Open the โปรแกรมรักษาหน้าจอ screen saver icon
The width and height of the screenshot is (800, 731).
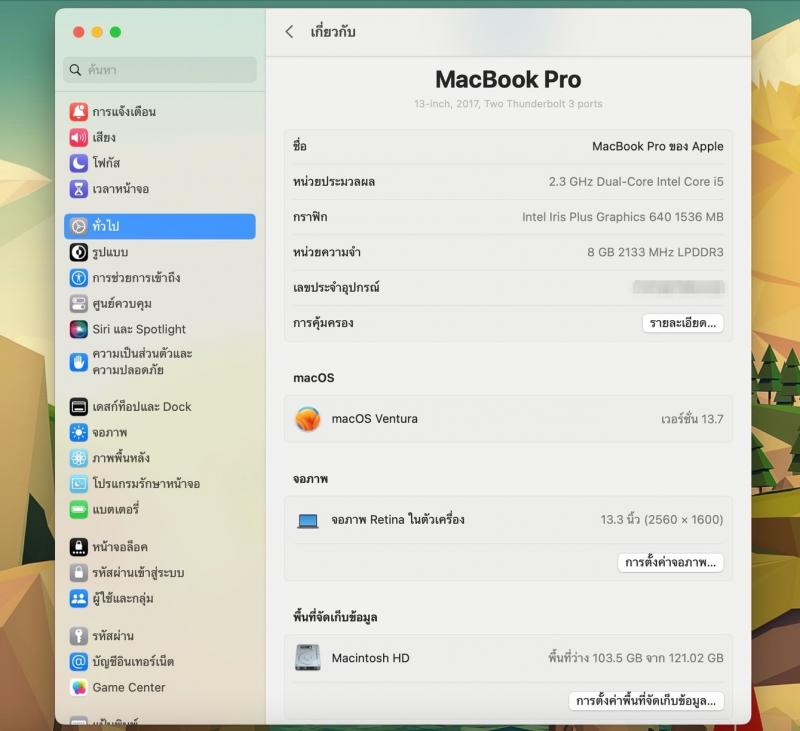click(x=79, y=484)
